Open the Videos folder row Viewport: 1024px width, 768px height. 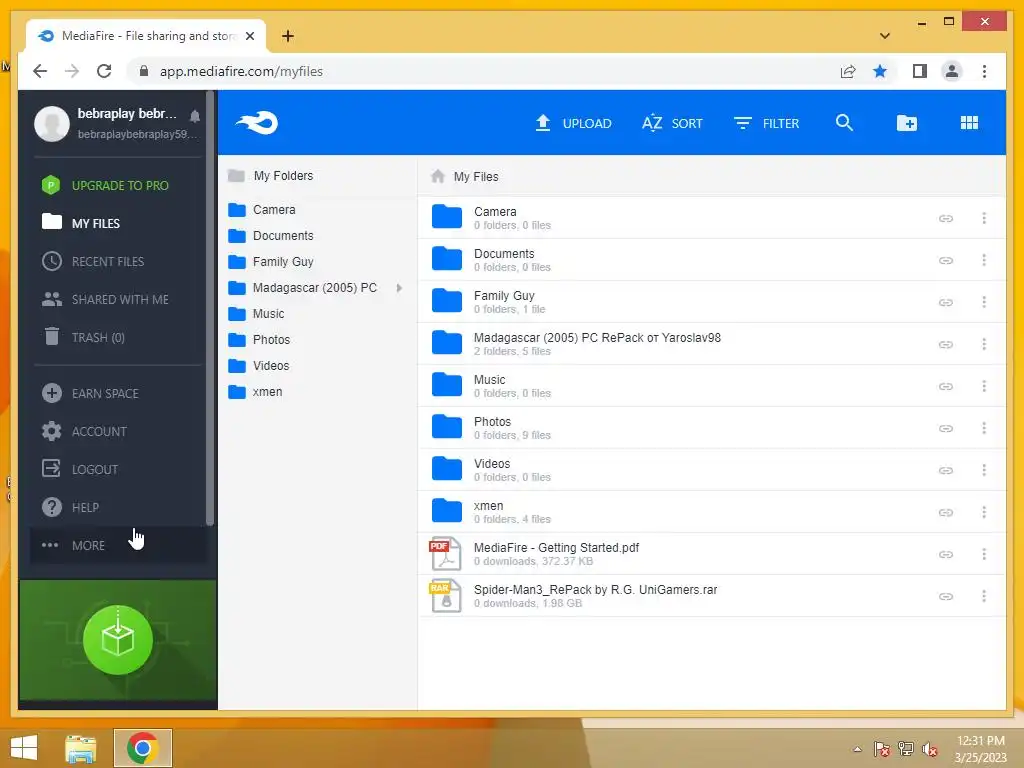[712, 470]
